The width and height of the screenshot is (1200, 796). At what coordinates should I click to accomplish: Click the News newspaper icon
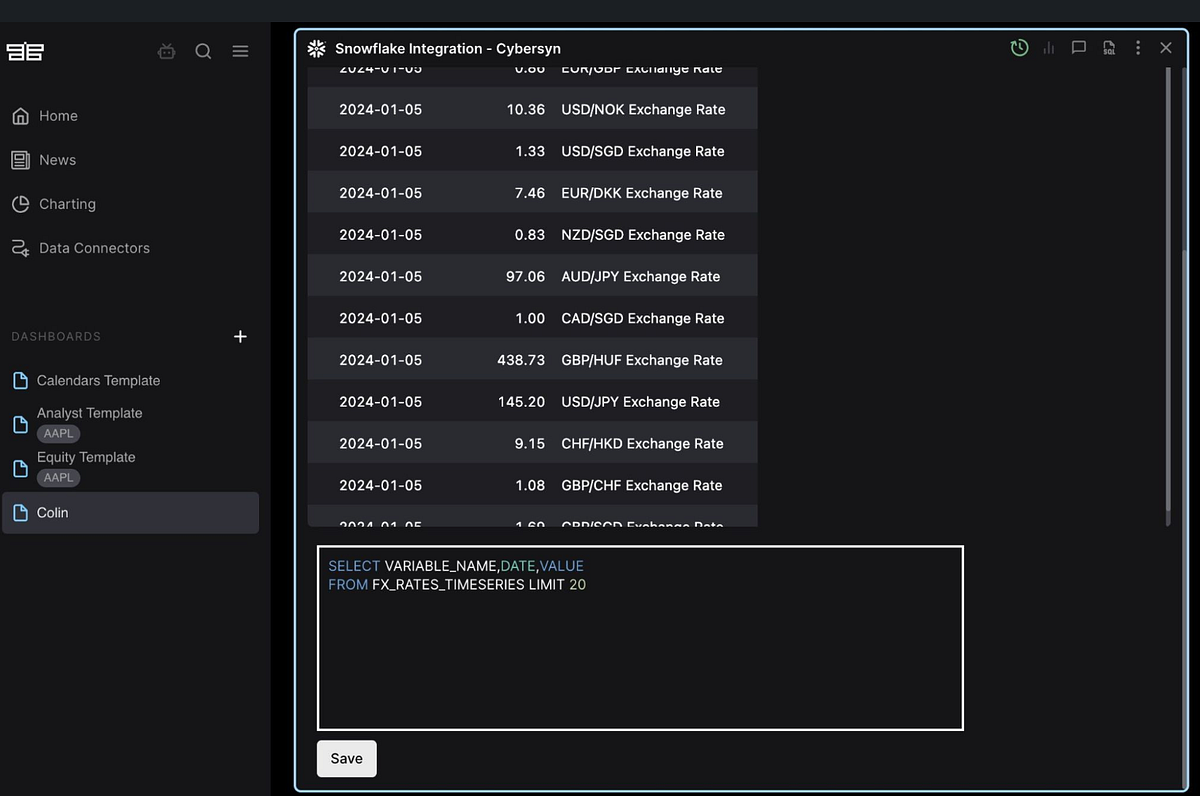pos(21,160)
